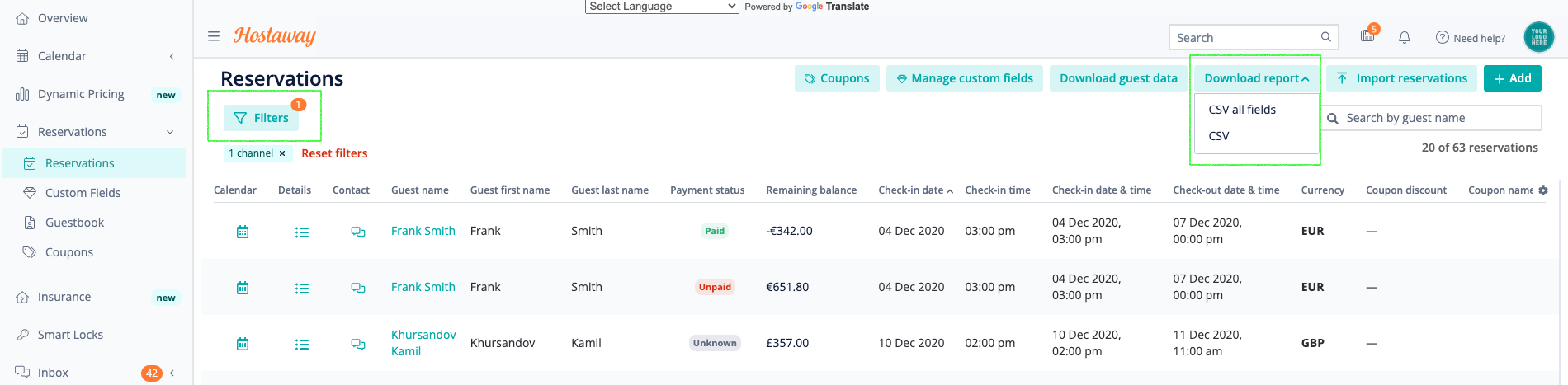Open details list icon for Paid Frank Smith row
Image resolution: width=1568 pixels, height=385 pixels.
(302, 232)
